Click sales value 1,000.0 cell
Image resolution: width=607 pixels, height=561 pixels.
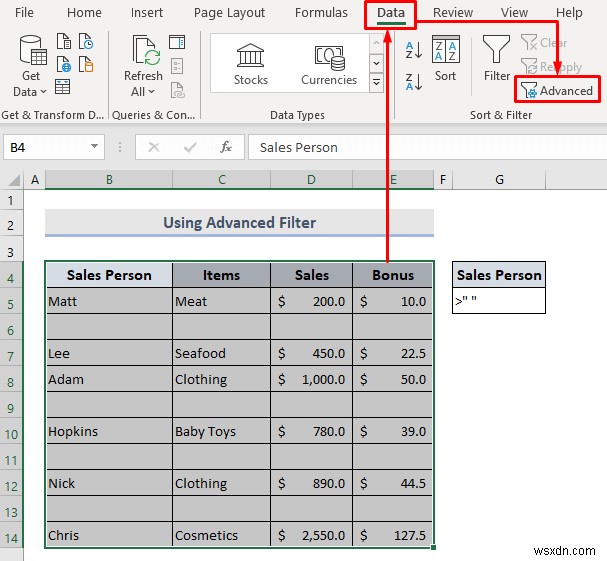point(312,379)
